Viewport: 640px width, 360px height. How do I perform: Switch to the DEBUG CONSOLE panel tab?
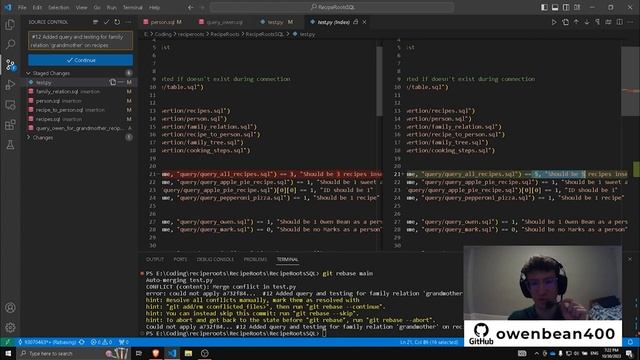click(215, 260)
